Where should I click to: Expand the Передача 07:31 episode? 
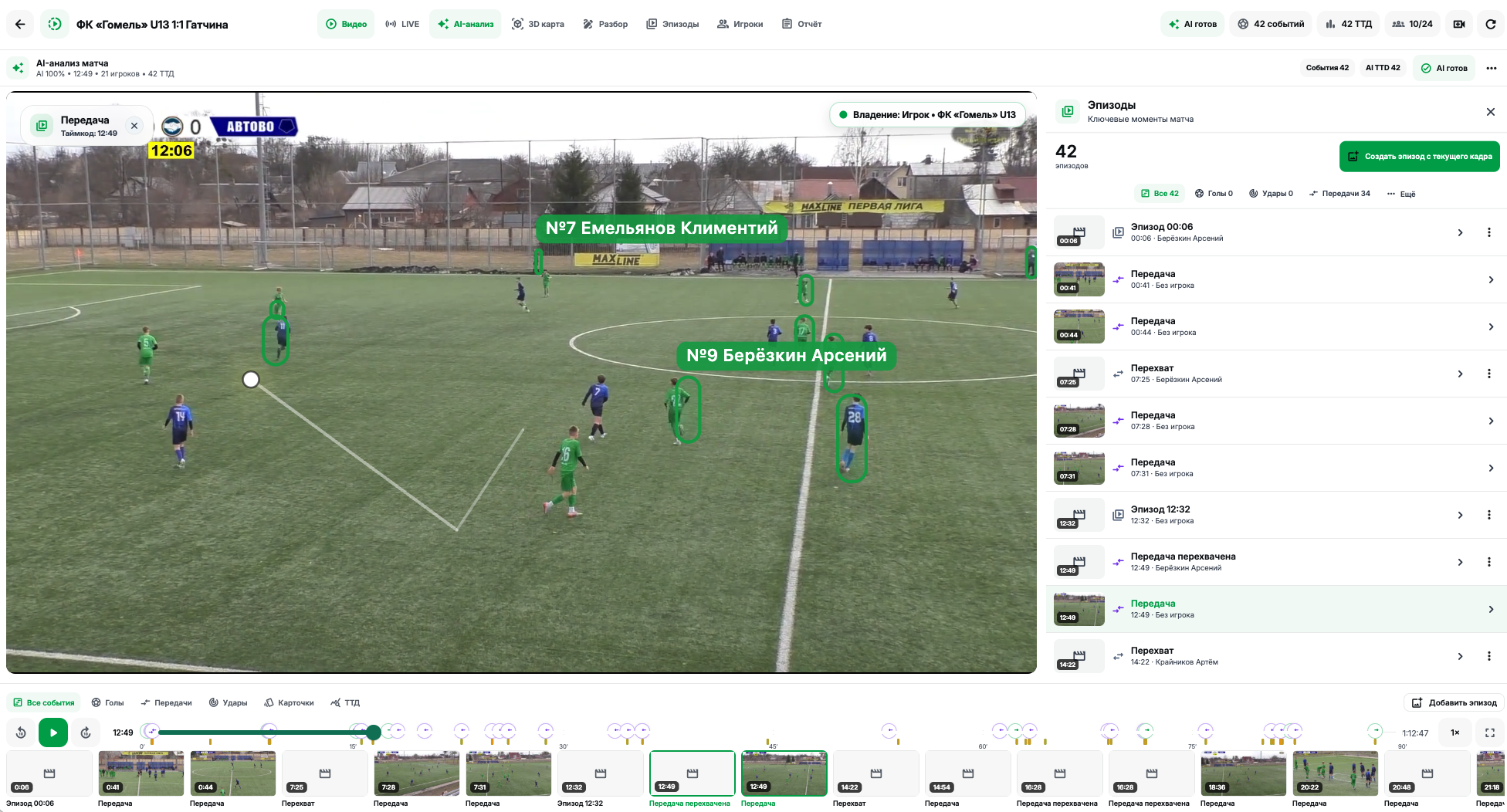pyautogui.click(x=1491, y=468)
